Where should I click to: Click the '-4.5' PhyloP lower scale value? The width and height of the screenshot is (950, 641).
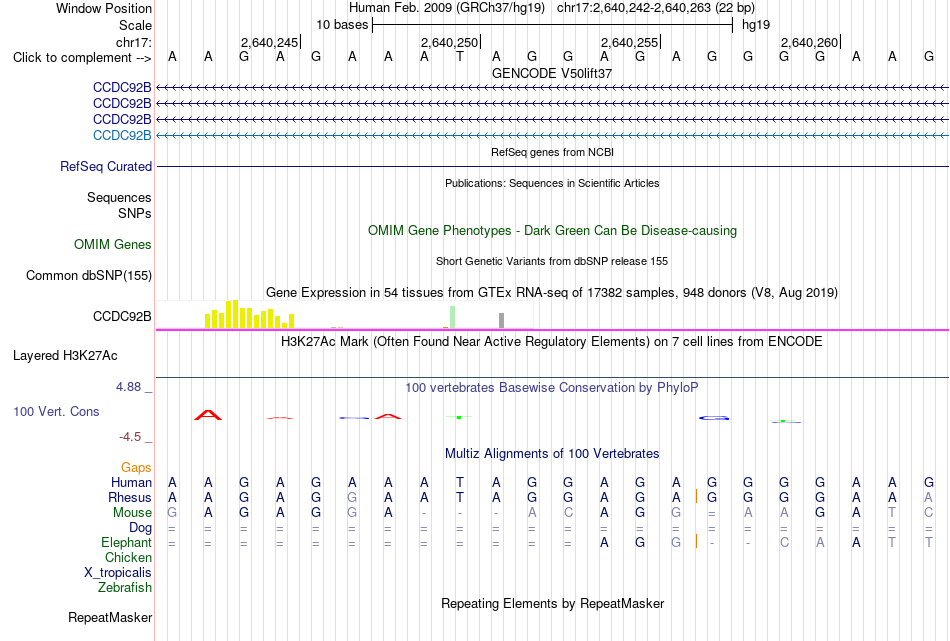[130, 437]
